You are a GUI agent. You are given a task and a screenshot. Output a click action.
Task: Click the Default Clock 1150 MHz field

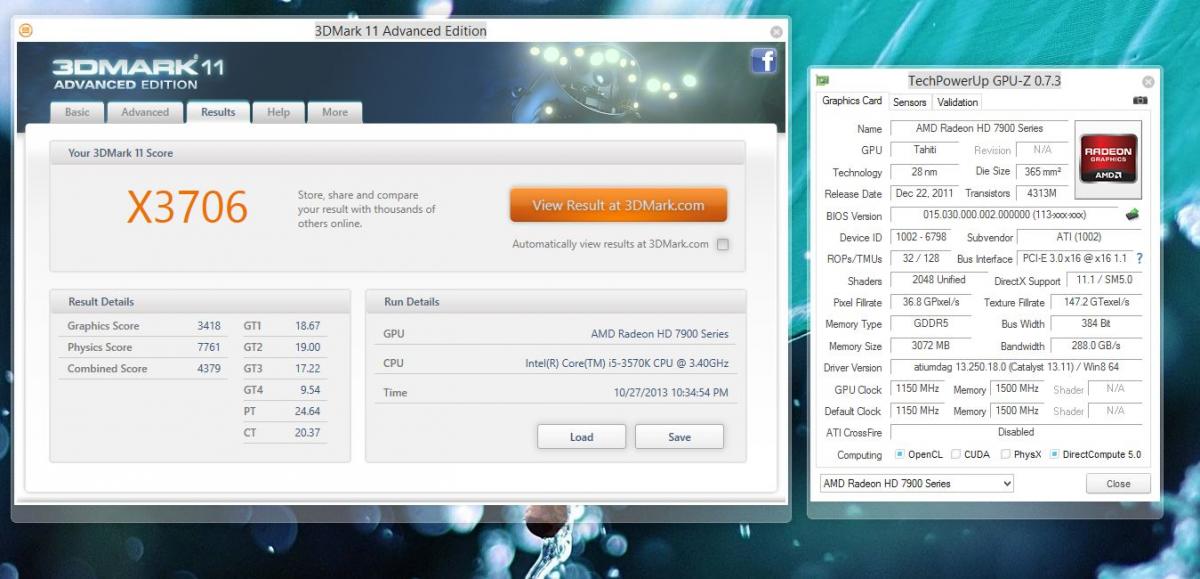[916, 411]
